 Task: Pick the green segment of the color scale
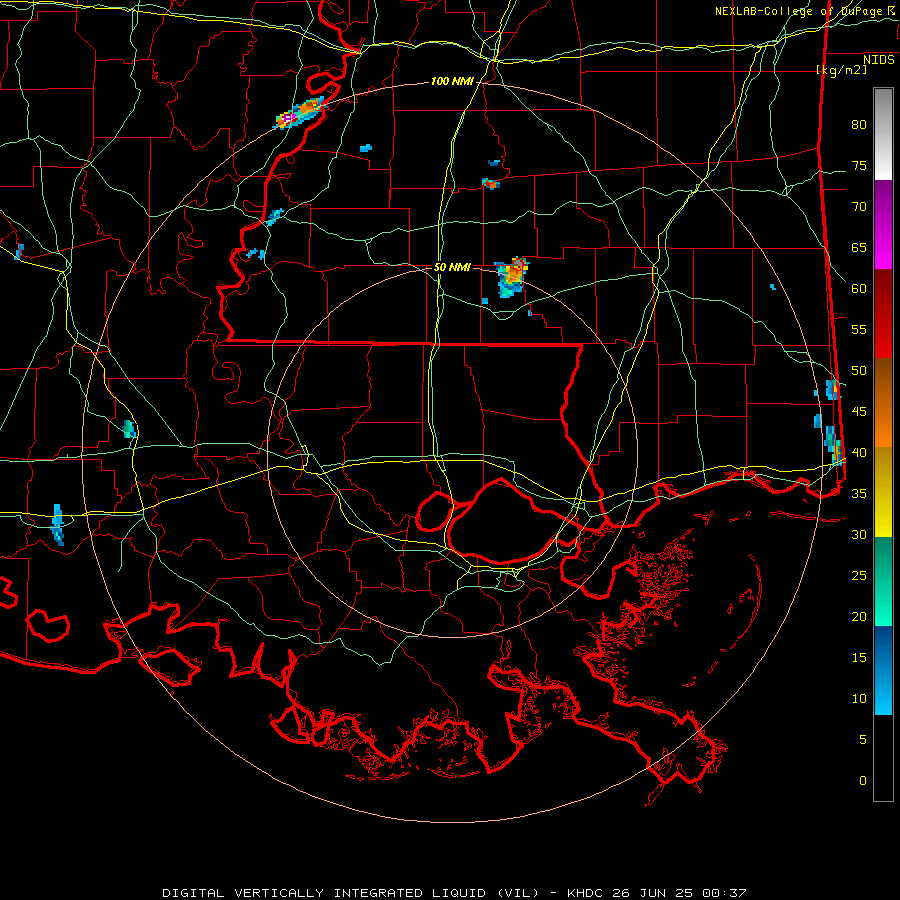883,581
